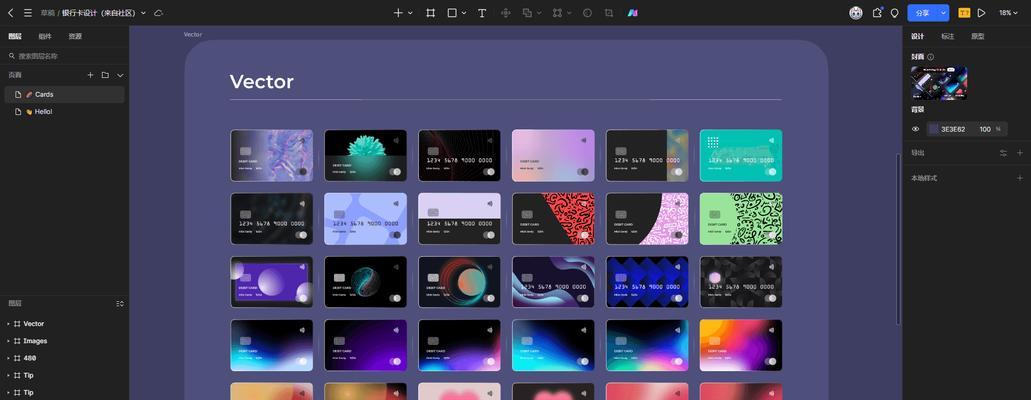
Task: Click the cloud sync status icon
Action: click(x=158, y=12)
